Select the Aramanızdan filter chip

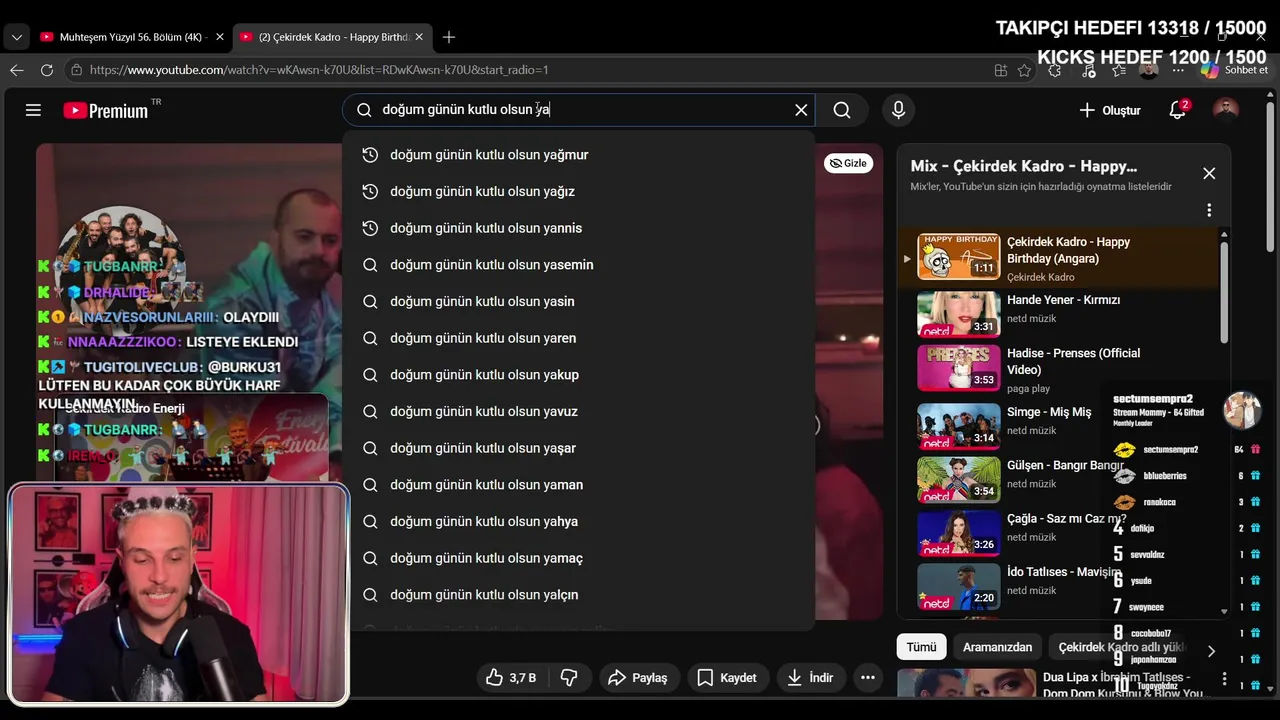pos(997,647)
